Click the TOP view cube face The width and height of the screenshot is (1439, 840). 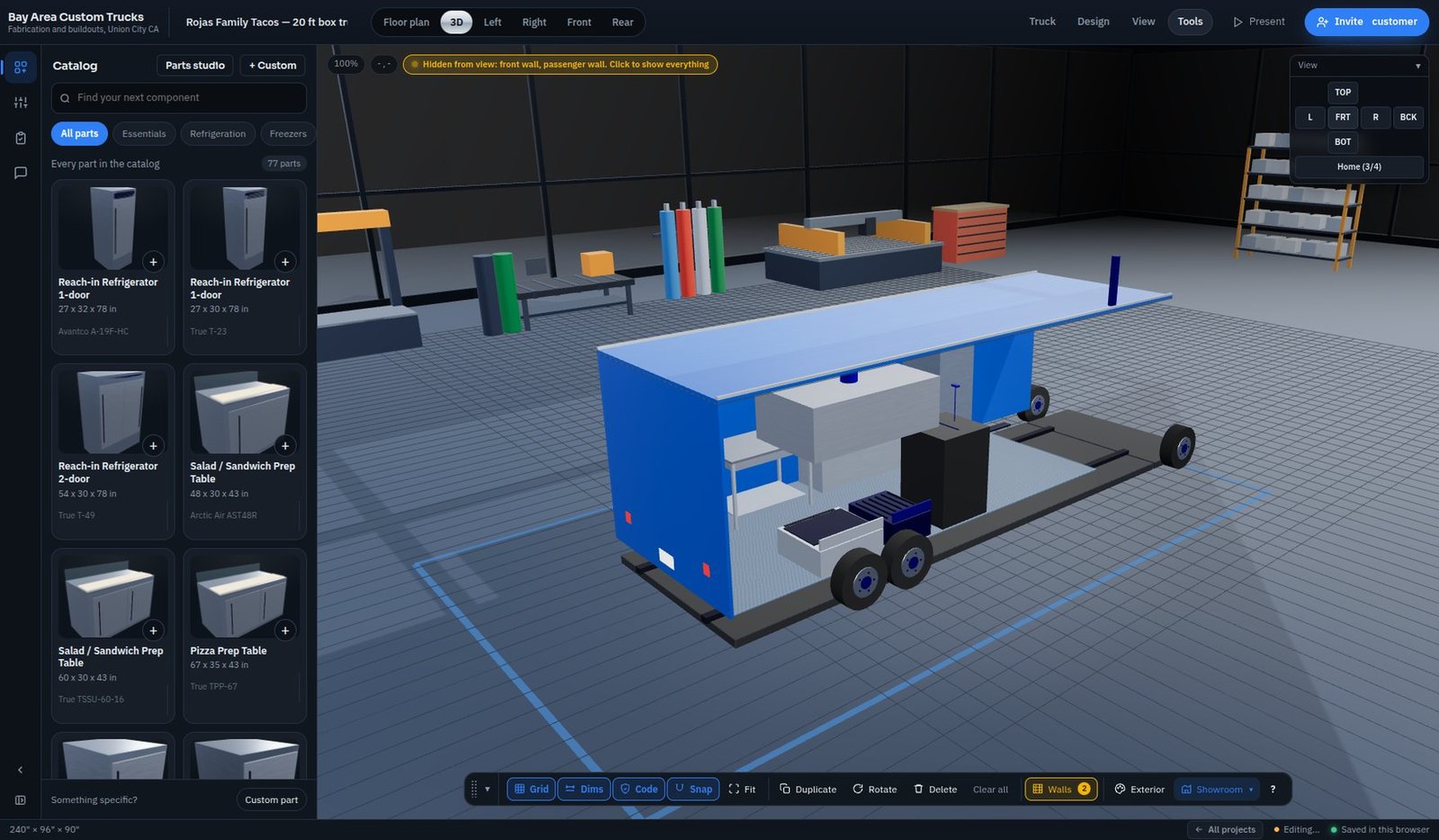(1343, 93)
